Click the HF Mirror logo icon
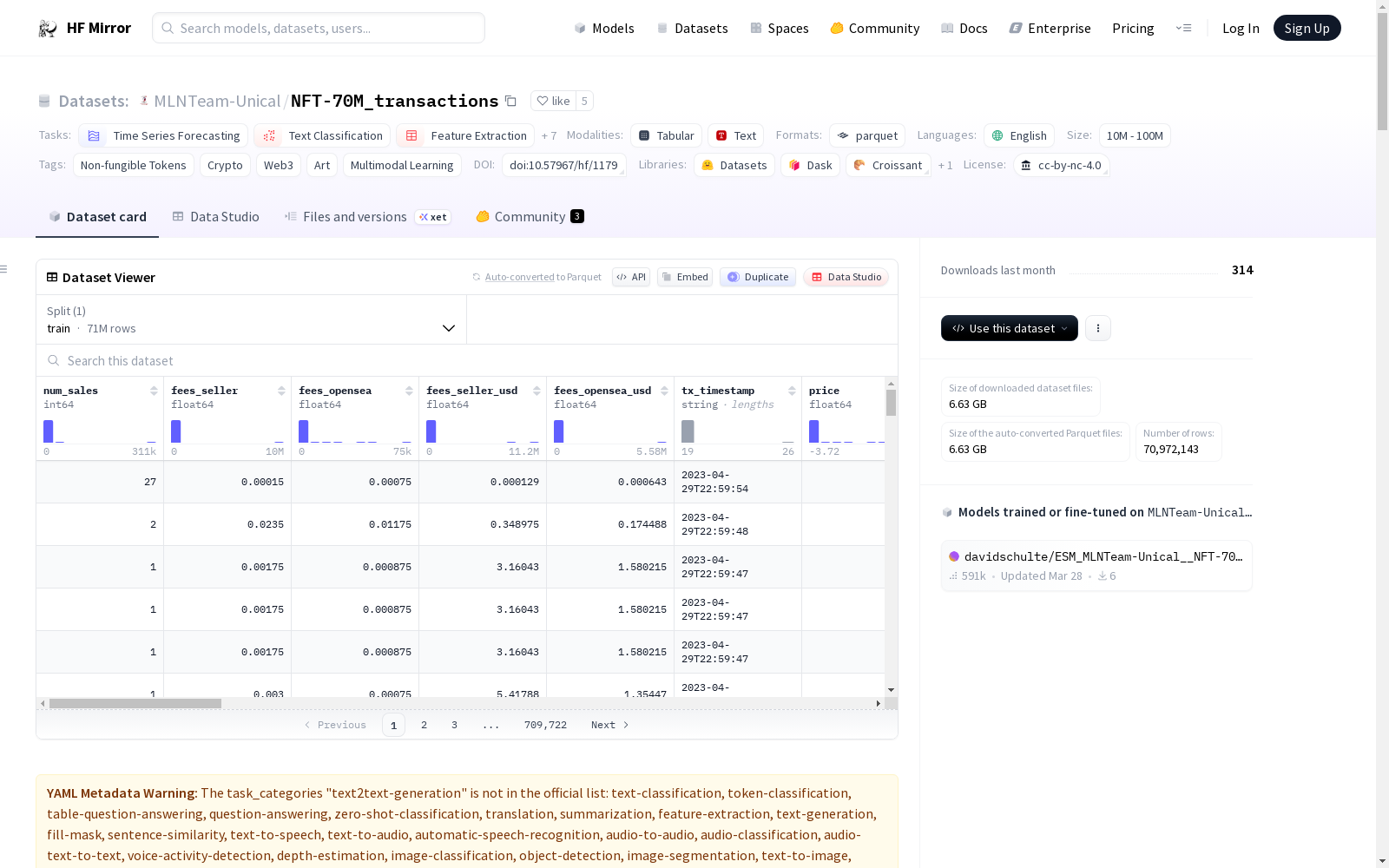The image size is (1389, 868). coord(48,29)
